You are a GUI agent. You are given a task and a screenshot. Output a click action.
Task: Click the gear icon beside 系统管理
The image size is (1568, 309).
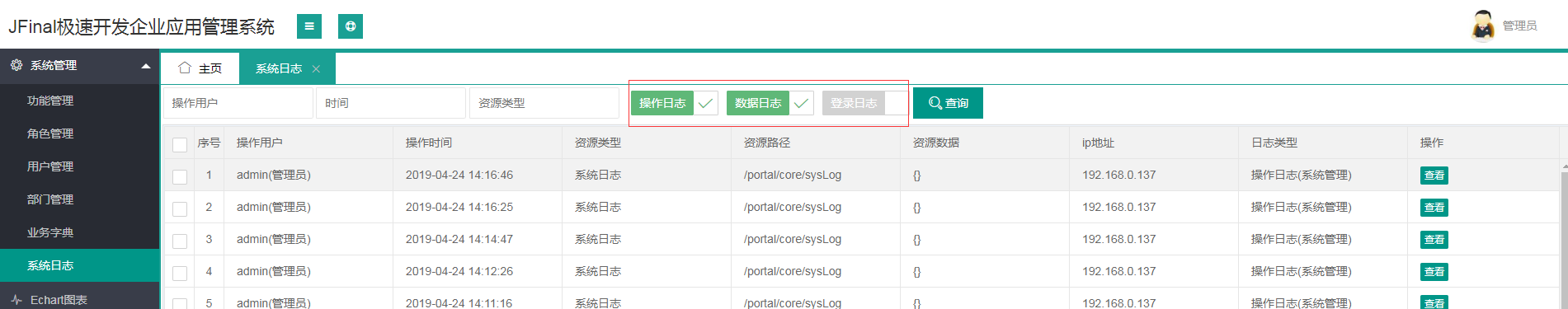tap(16, 65)
